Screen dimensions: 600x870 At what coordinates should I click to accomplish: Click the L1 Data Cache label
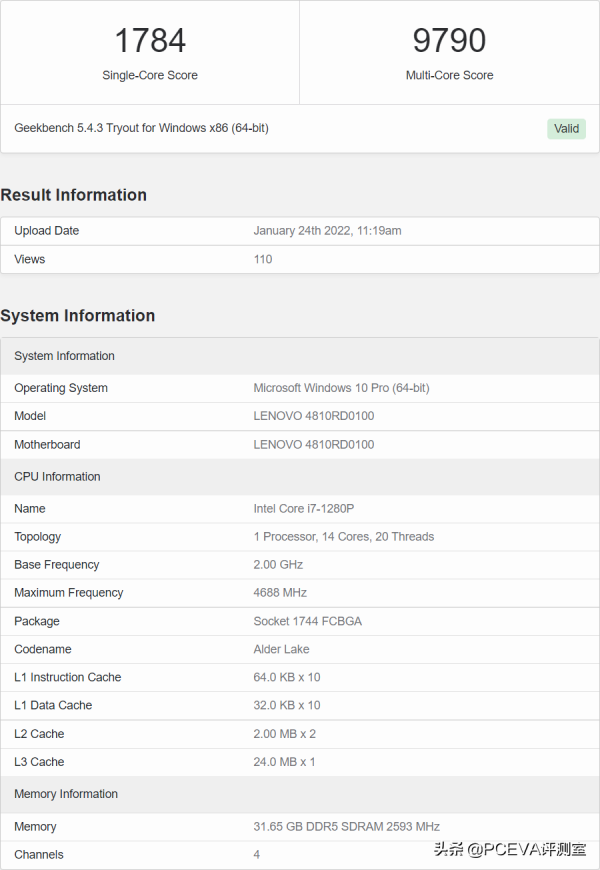(x=53, y=705)
